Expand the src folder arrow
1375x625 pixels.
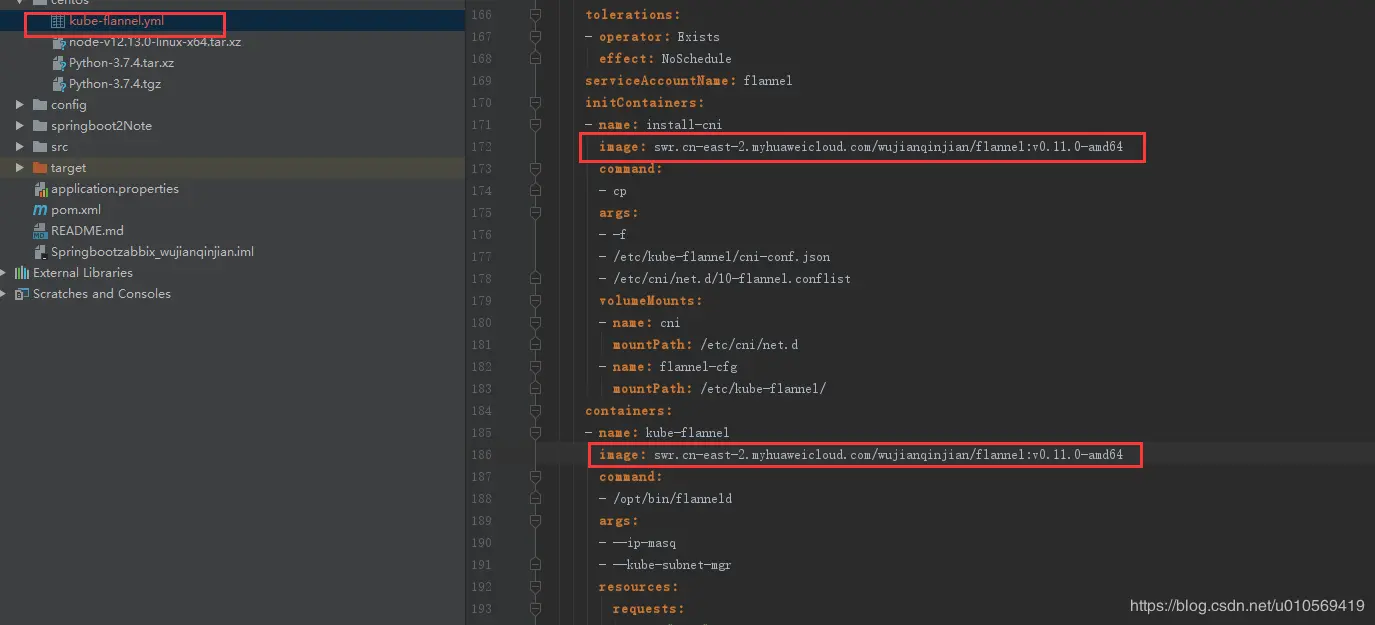[20, 147]
